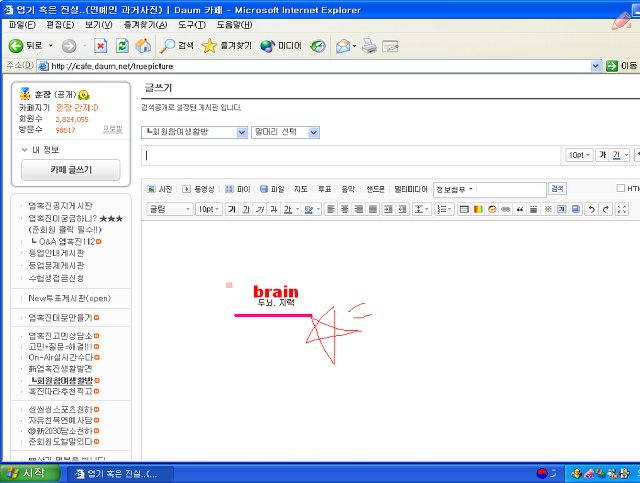Image resolution: width=640 pixels, height=483 pixels.
Task: Go to the Home page icon
Action: point(143,46)
